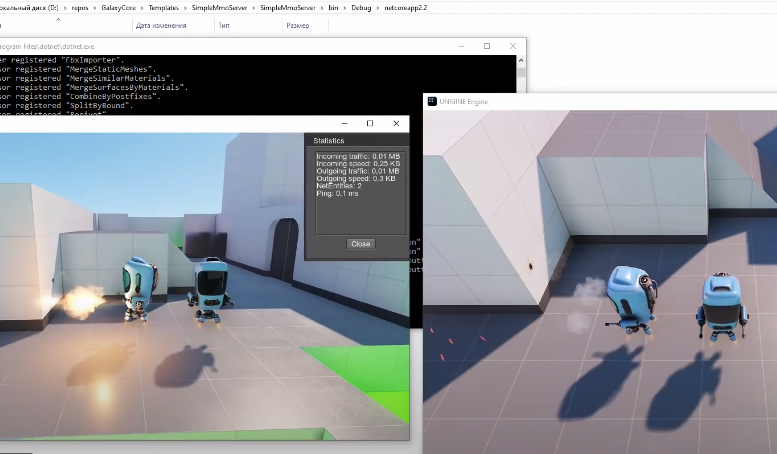The image size is (777, 454).
Task: Maximize the dotnet.exe console window
Action: [487, 46]
